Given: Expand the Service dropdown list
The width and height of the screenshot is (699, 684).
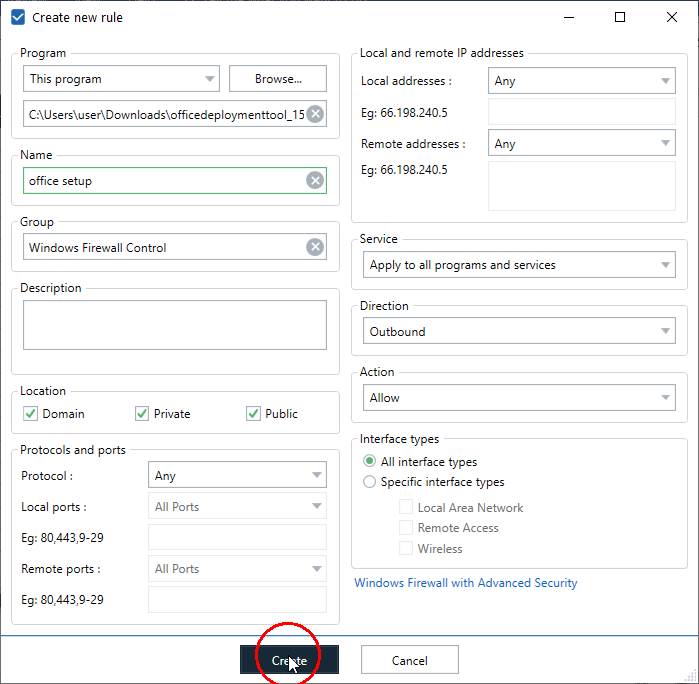Looking at the screenshot, I should 518,265.
